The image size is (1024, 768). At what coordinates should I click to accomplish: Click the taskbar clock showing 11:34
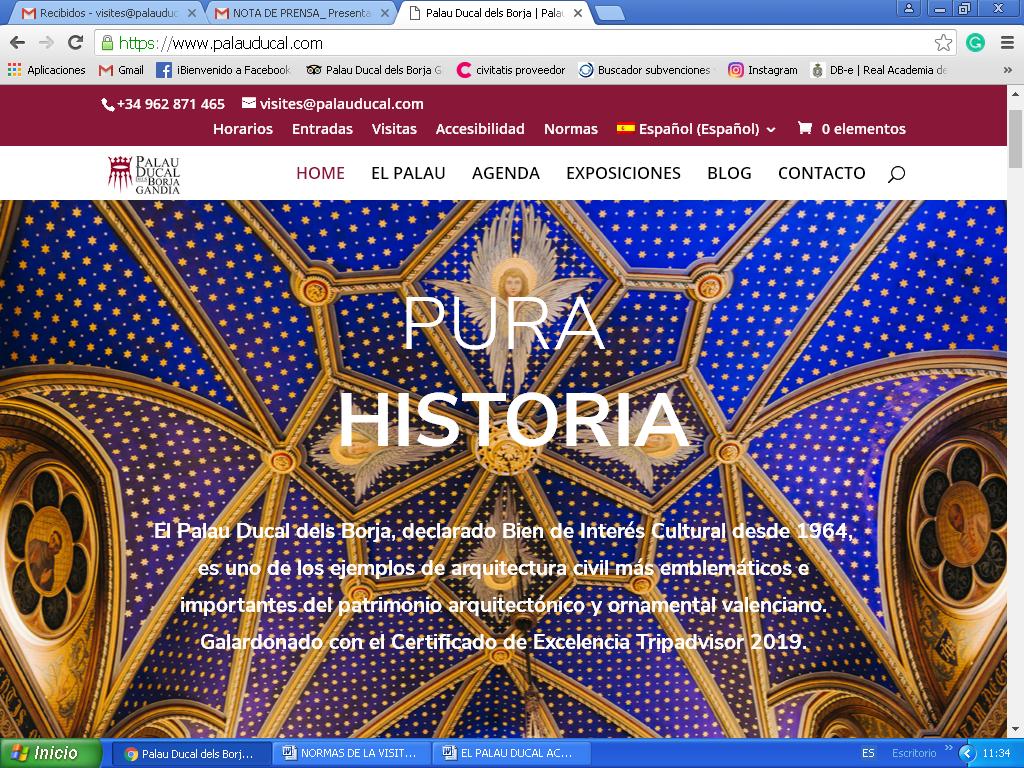coord(996,753)
